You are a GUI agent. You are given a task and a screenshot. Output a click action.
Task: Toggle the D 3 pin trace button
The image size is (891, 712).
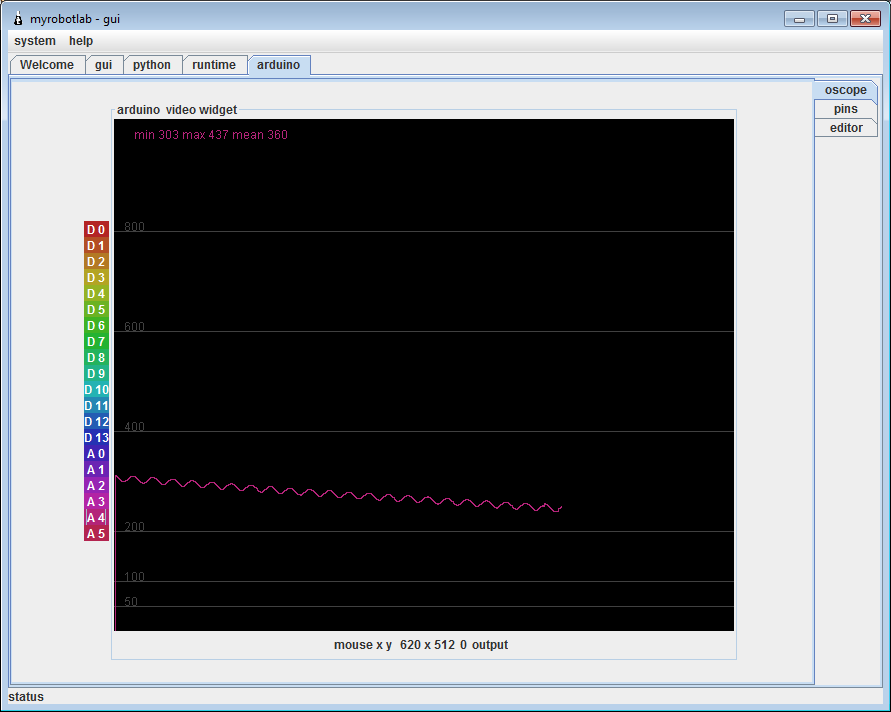(96, 277)
